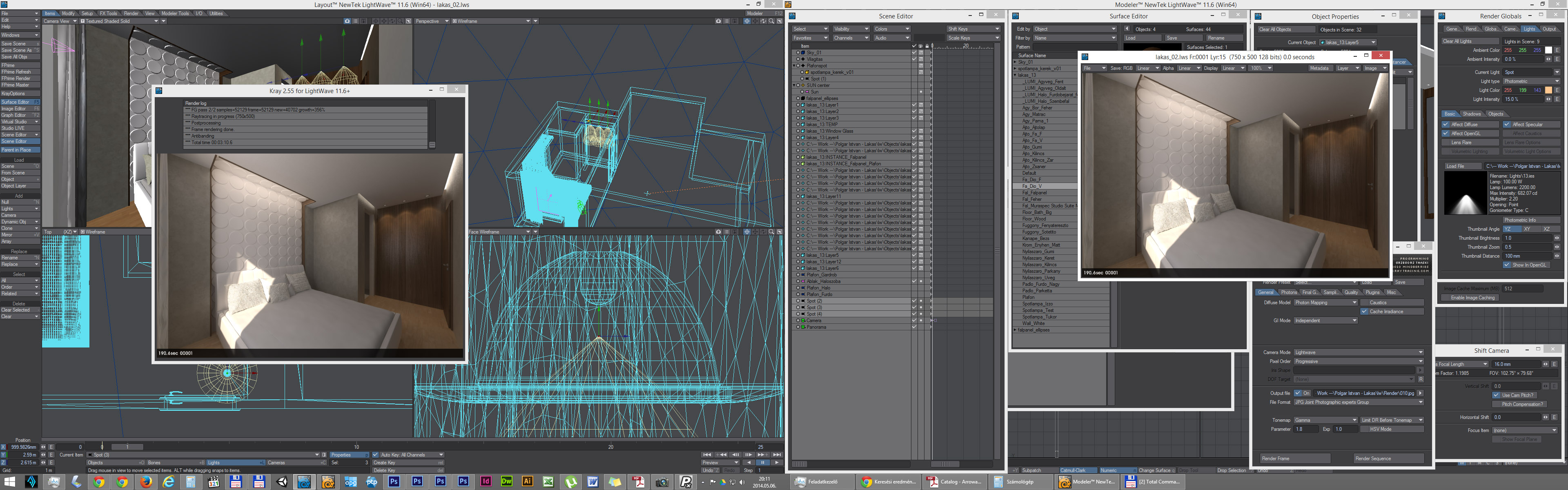Open Firefox from the taskbar
The image size is (1568, 490).
(x=145, y=481)
